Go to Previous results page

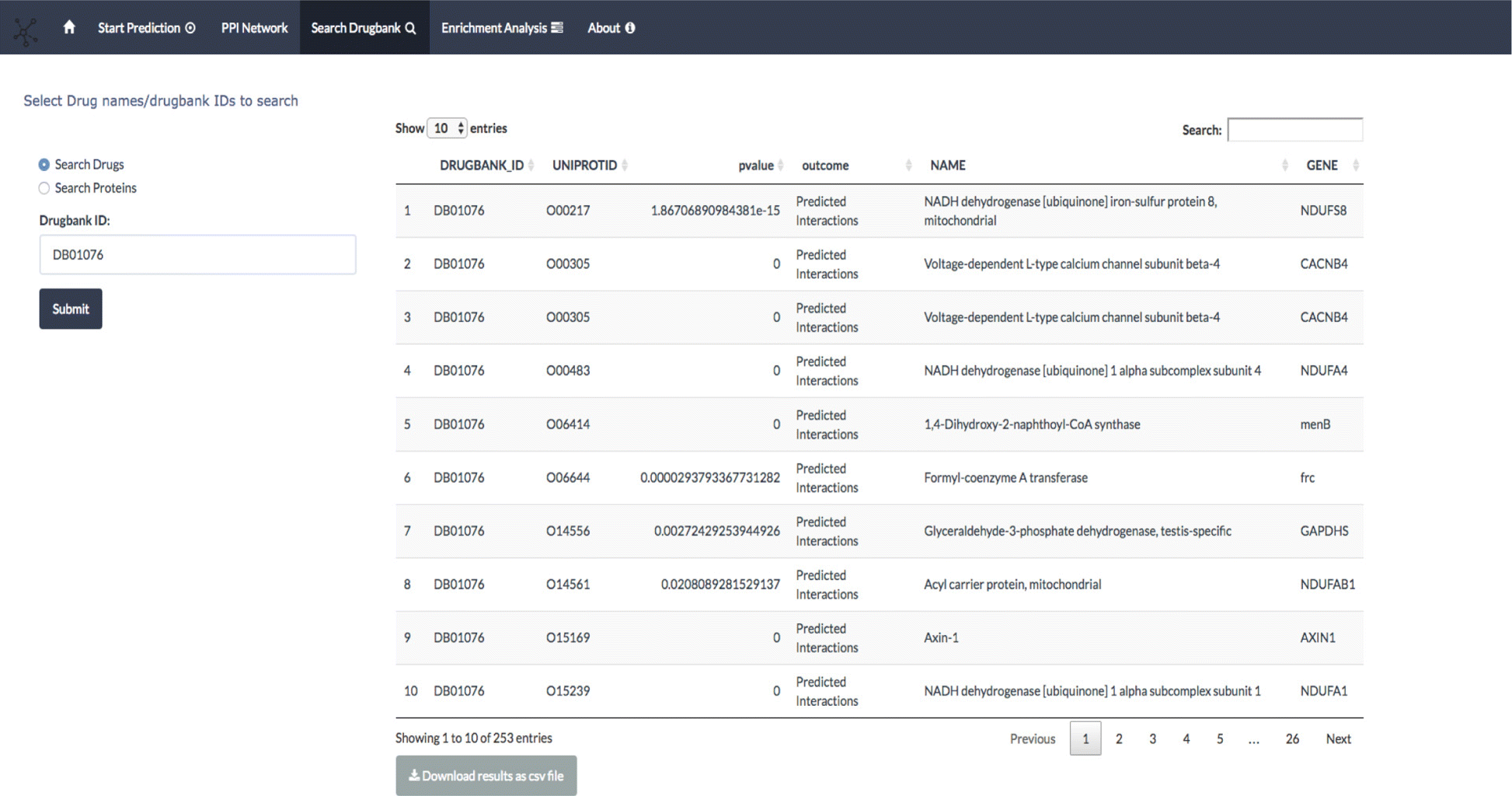[1032, 738]
